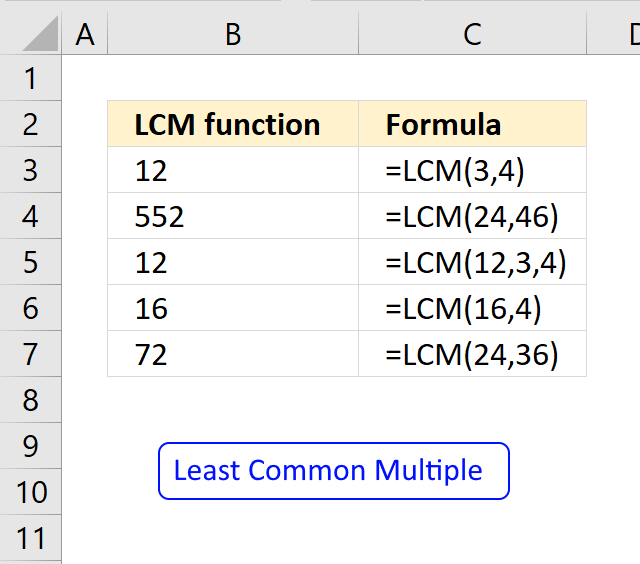The image size is (640, 564).
Task: Click cell with =LCM(12,3,4)
Action: 473,262
